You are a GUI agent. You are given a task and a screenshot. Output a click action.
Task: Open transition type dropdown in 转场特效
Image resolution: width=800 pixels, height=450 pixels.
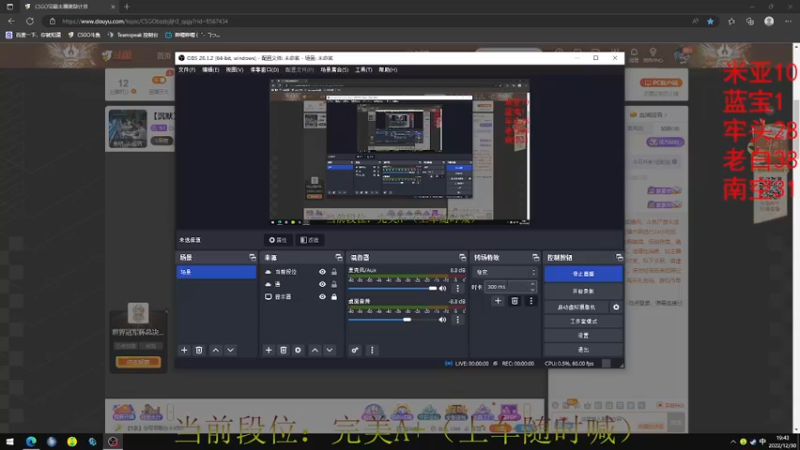(x=505, y=272)
